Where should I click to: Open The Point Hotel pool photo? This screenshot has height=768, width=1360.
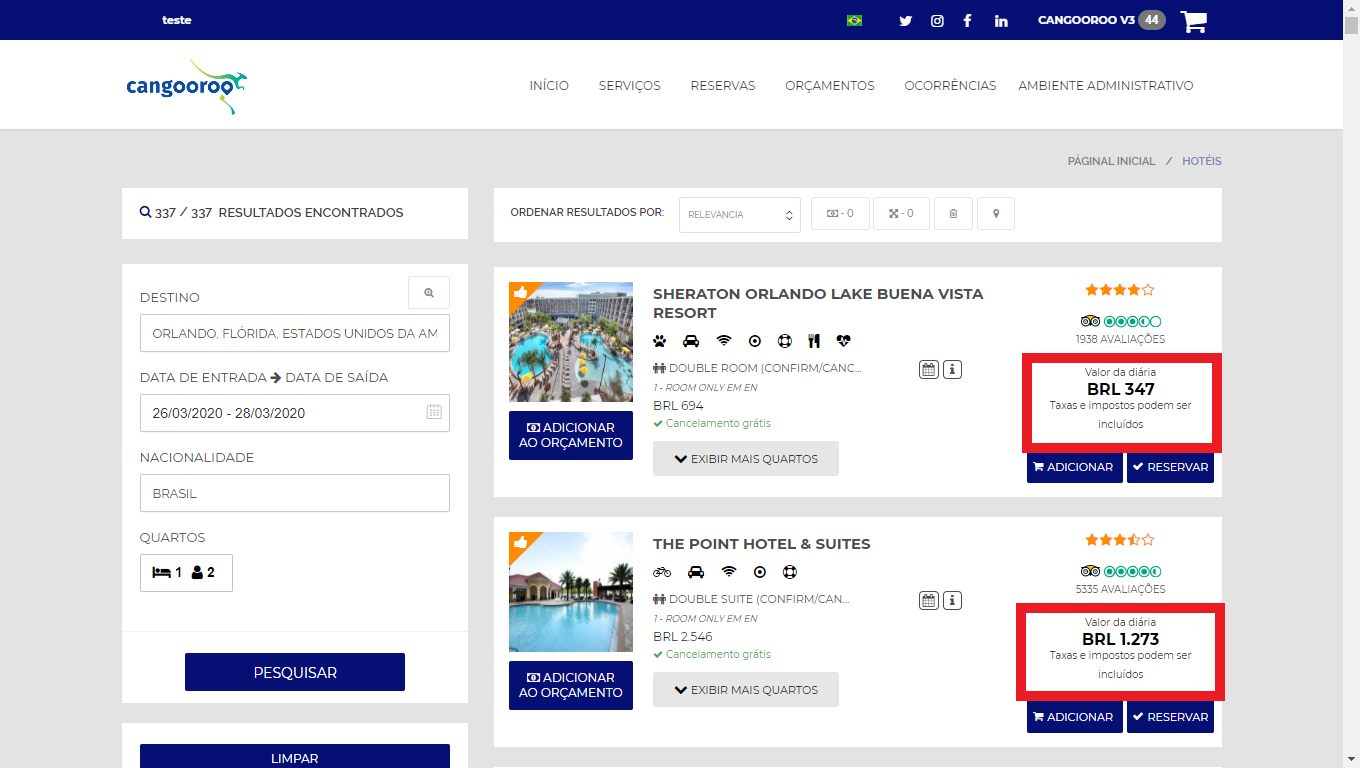click(571, 592)
